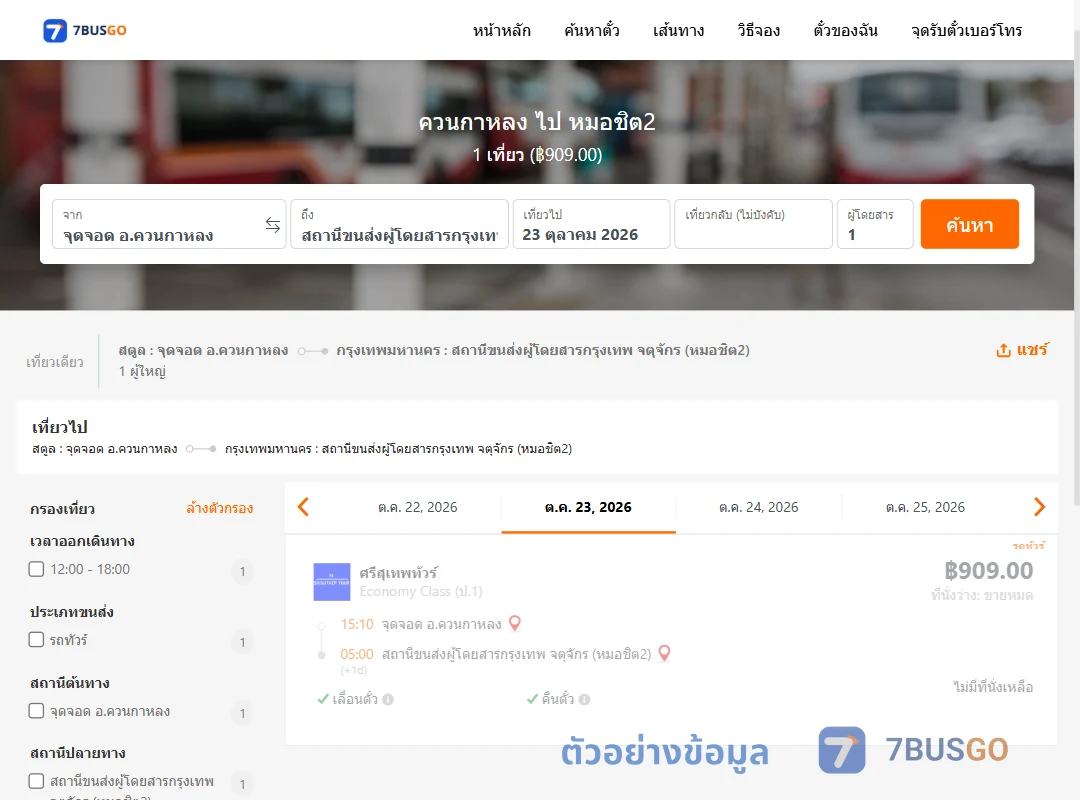Check the จุดจอด อ.ควนกาหลง origin station filter
This screenshot has width=1080, height=800.
click(37, 710)
